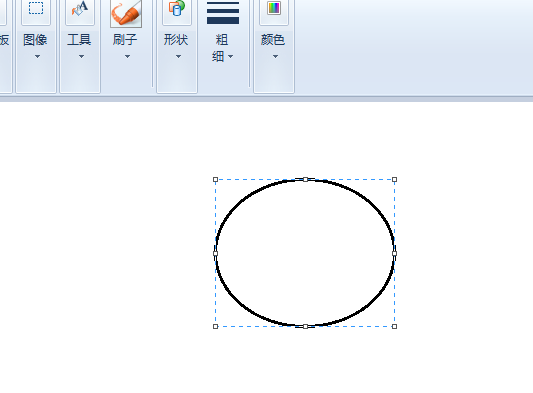Expand the 工具 dropdown arrow

81,56
